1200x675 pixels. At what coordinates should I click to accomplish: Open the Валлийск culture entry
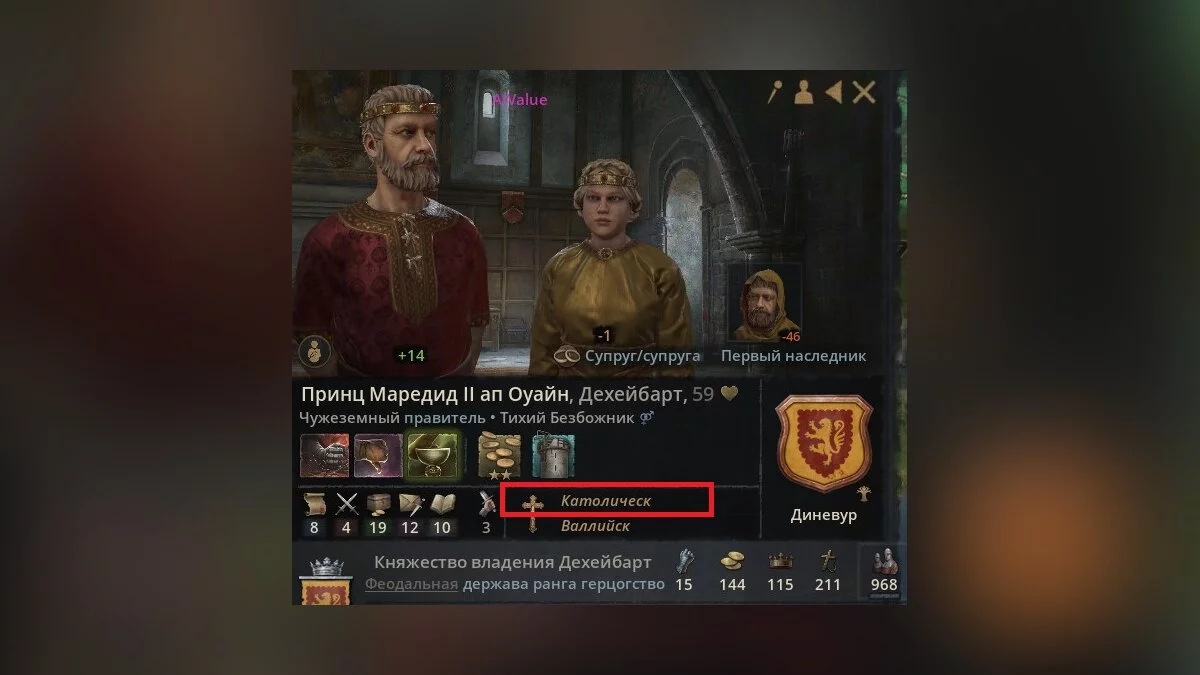pyautogui.click(x=595, y=525)
